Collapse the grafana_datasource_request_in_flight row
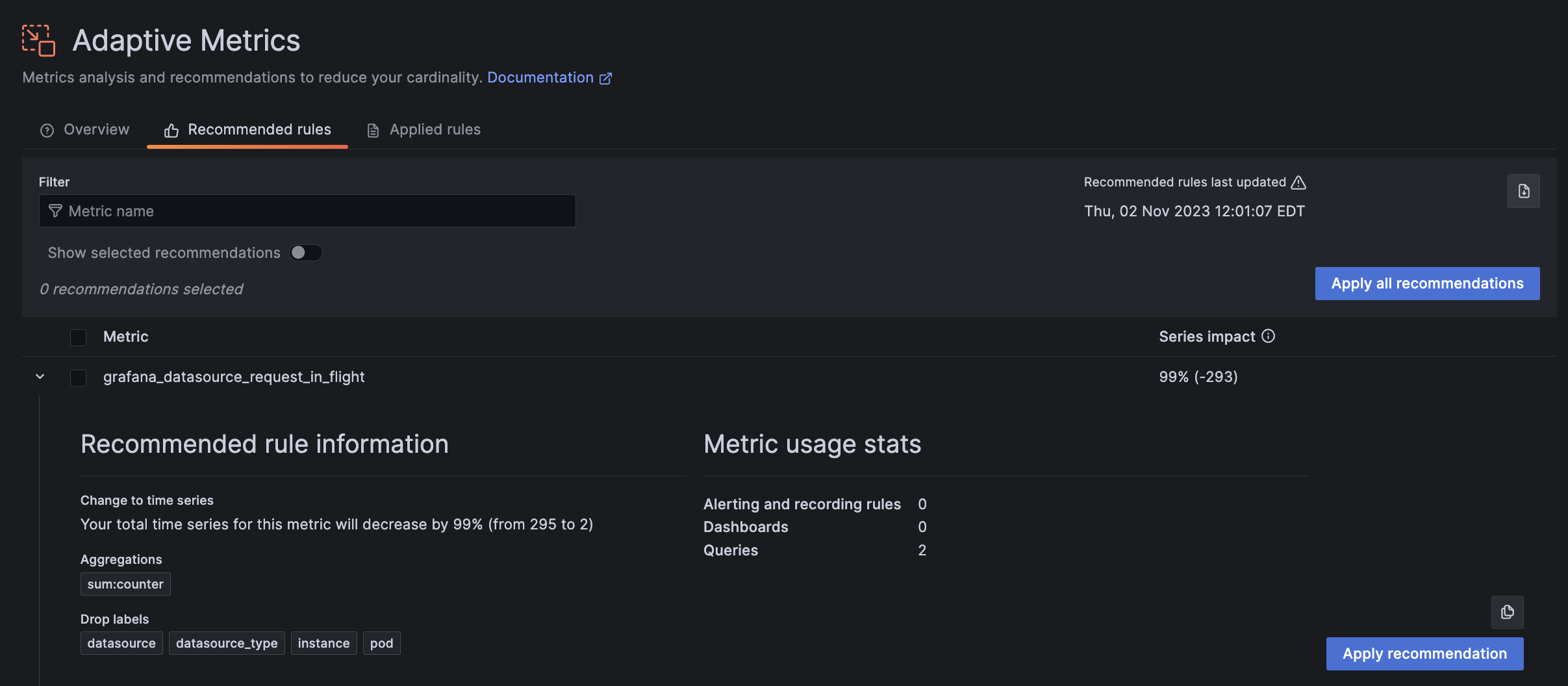Viewport: 1568px width, 686px height. click(x=40, y=377)
